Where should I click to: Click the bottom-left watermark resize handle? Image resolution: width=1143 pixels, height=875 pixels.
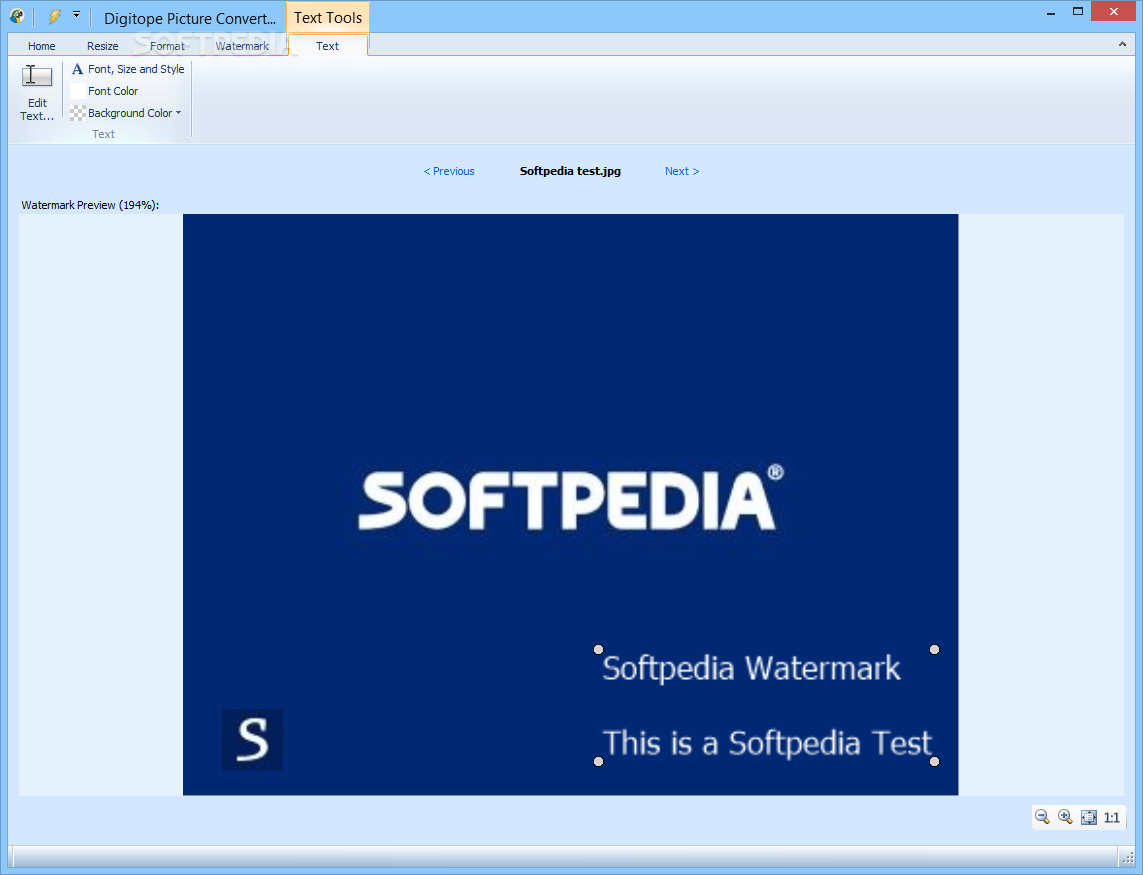tap(598, 761)
